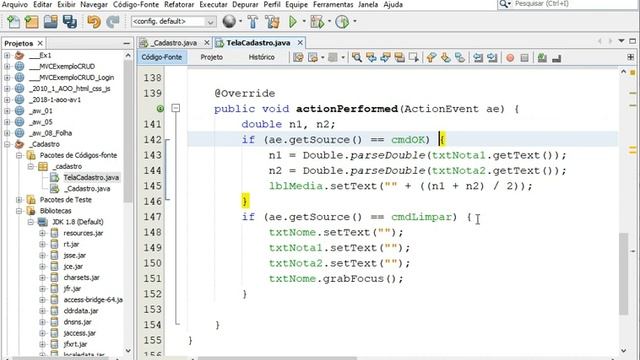The image size is (640, 360).
Task: Collapse the actionPerformed method fold marker
Action: pos(176,108)
